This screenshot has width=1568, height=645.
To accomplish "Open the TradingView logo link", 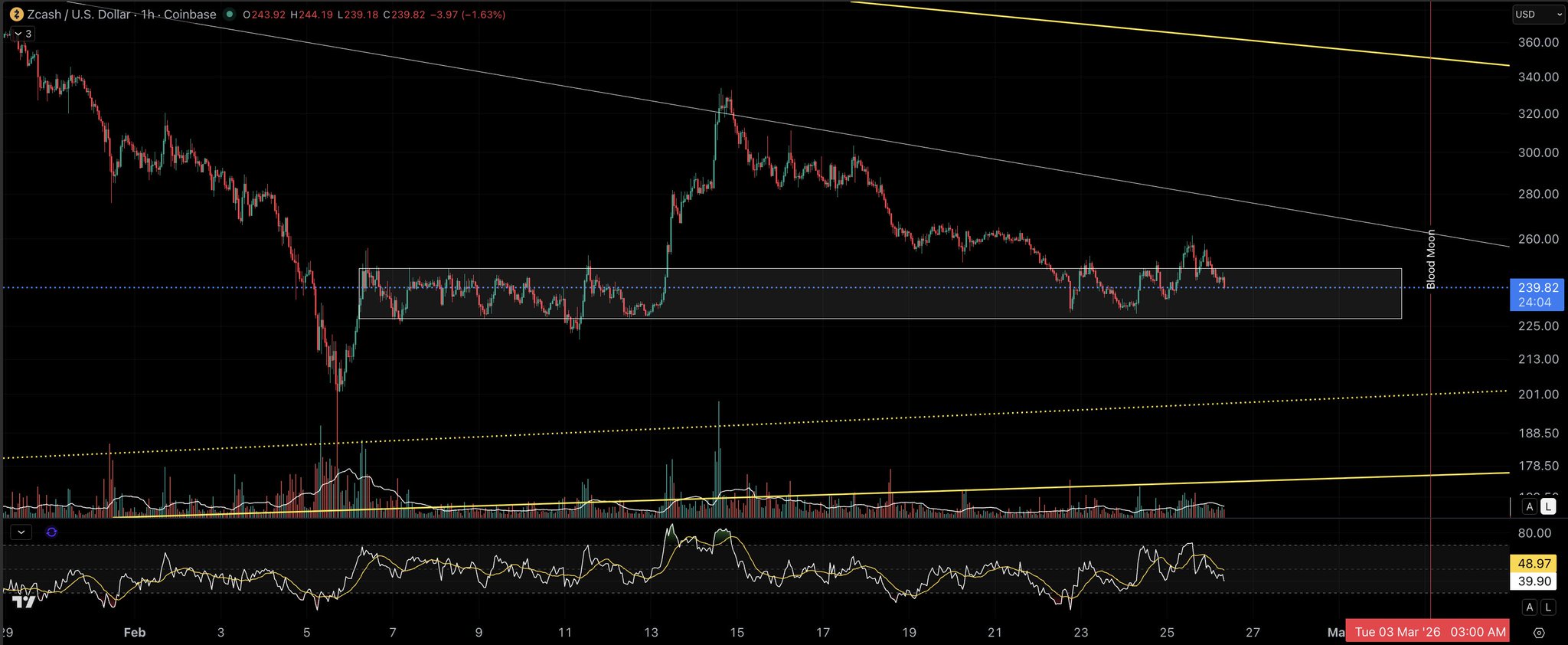I will click(x=24, y=603).
